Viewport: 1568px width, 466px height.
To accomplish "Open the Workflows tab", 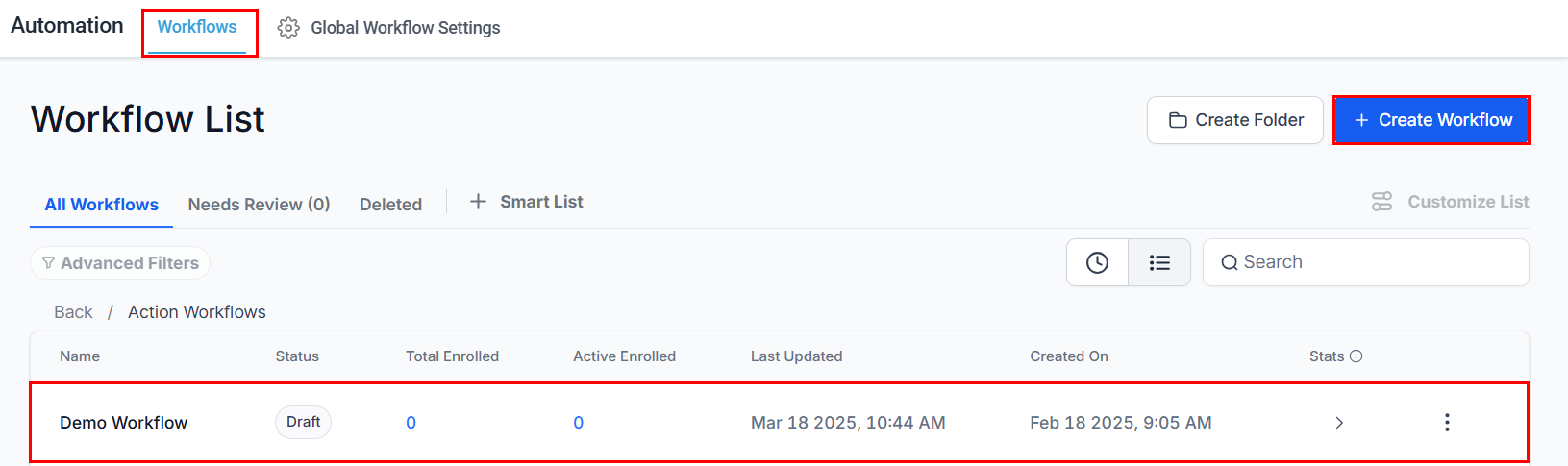I will click(197, 27).
